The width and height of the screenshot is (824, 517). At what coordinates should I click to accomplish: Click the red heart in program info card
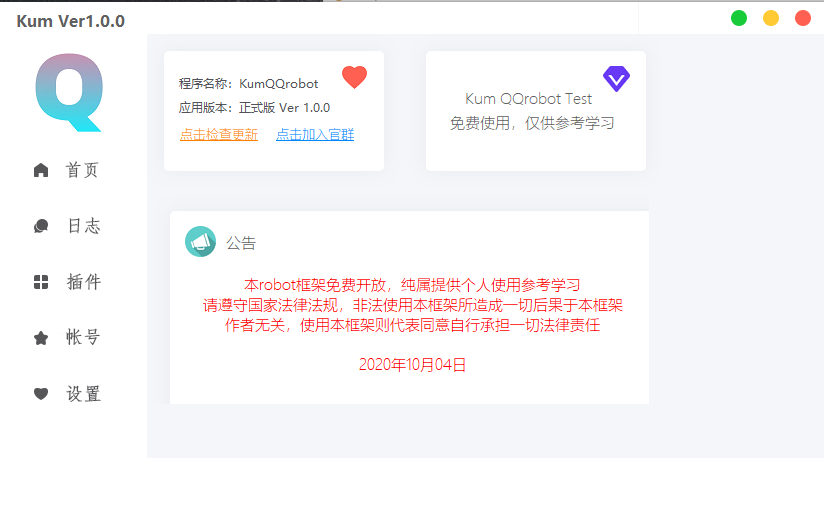click(x=355, y=77)
